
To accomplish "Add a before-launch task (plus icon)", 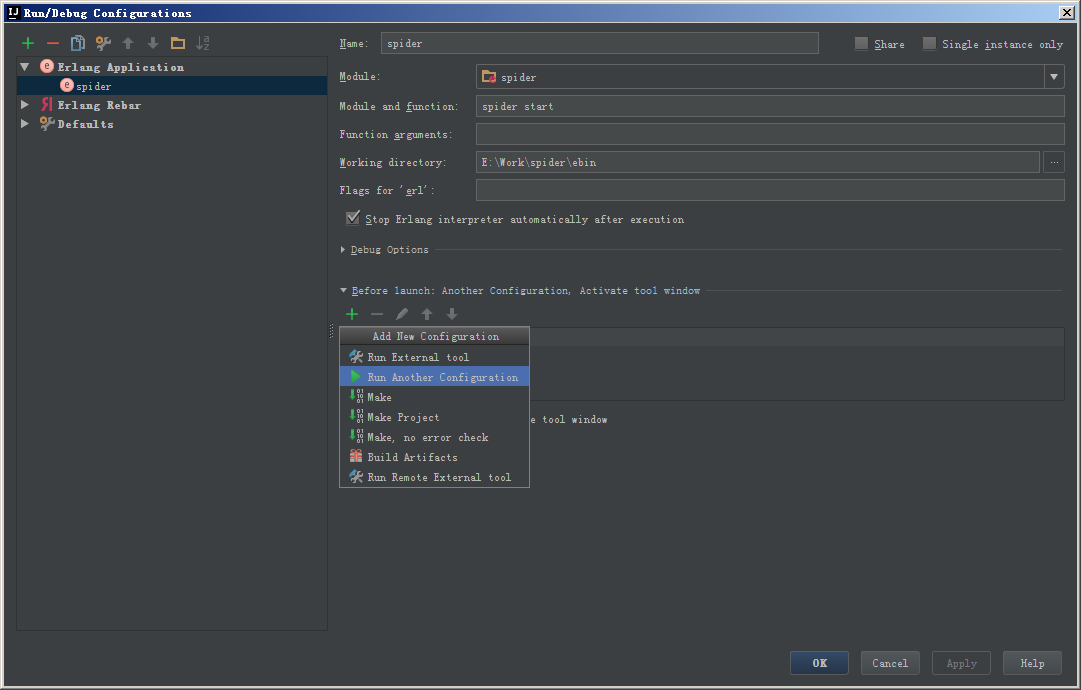I will 351,314.
